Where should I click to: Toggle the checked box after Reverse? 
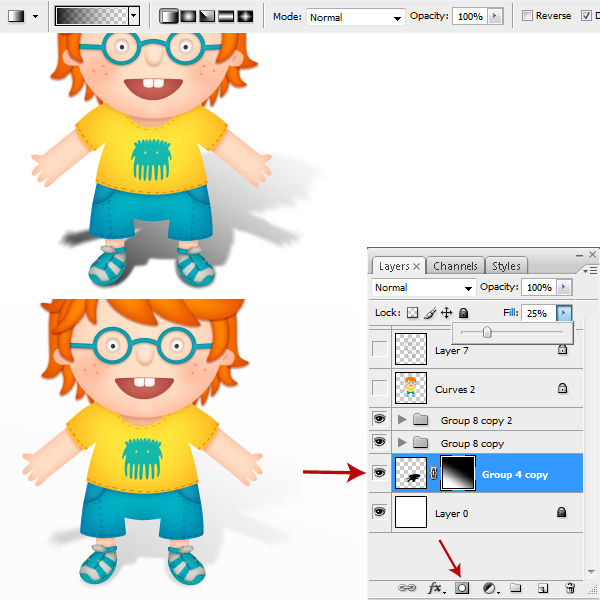[x=586, y=16]
